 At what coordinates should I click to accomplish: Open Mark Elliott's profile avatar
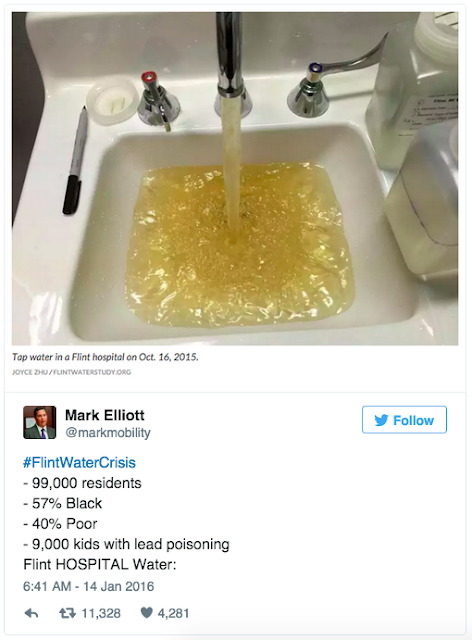[40, 422]
